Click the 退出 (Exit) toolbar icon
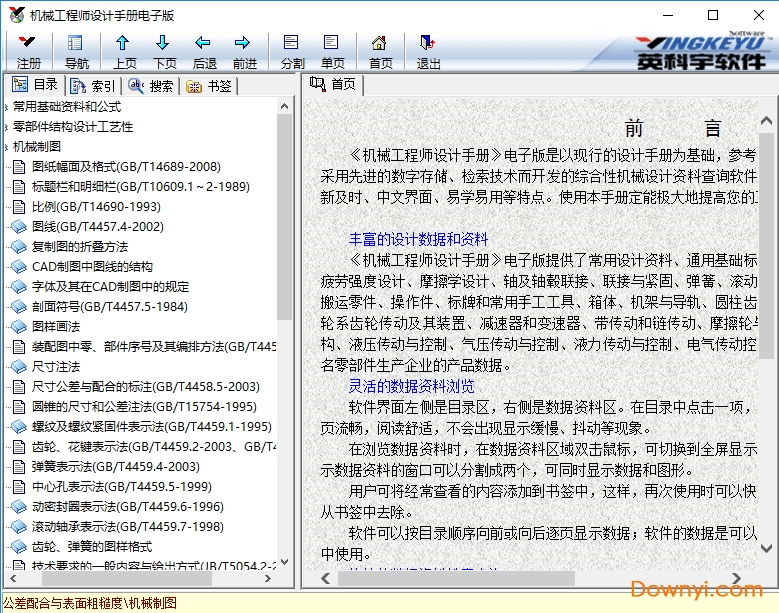Viewport: 779px width, 613px height. [428, 44]
